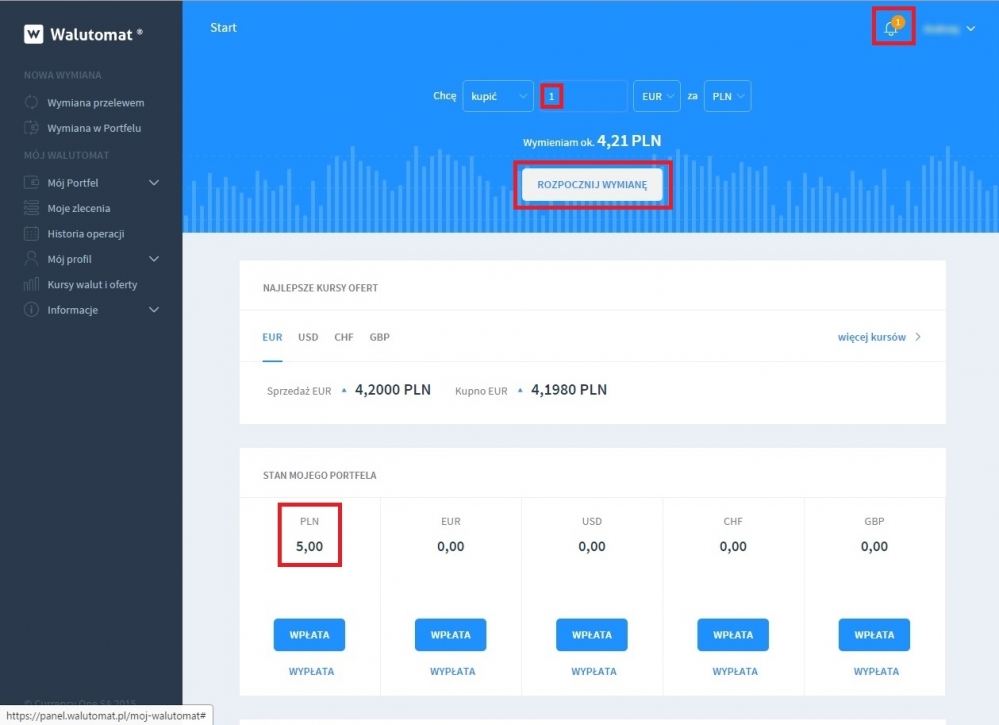Open the PLN target currency dropdown
The width and height of the screenshot is (999, 725).
[x=727, y=96]
